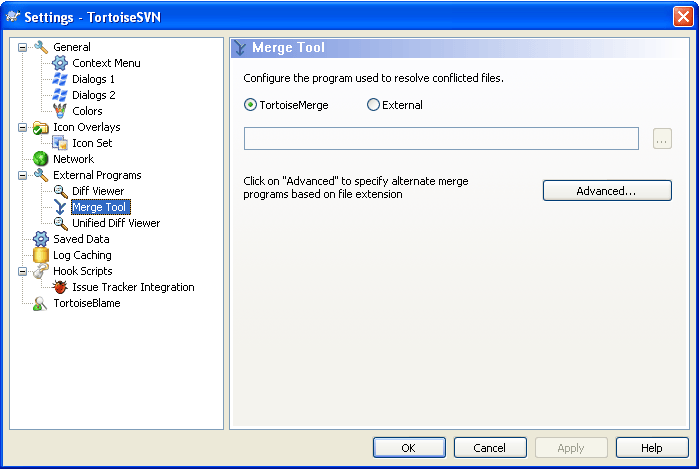Collapse the Icon Overlays tree node

click(22, 128)
